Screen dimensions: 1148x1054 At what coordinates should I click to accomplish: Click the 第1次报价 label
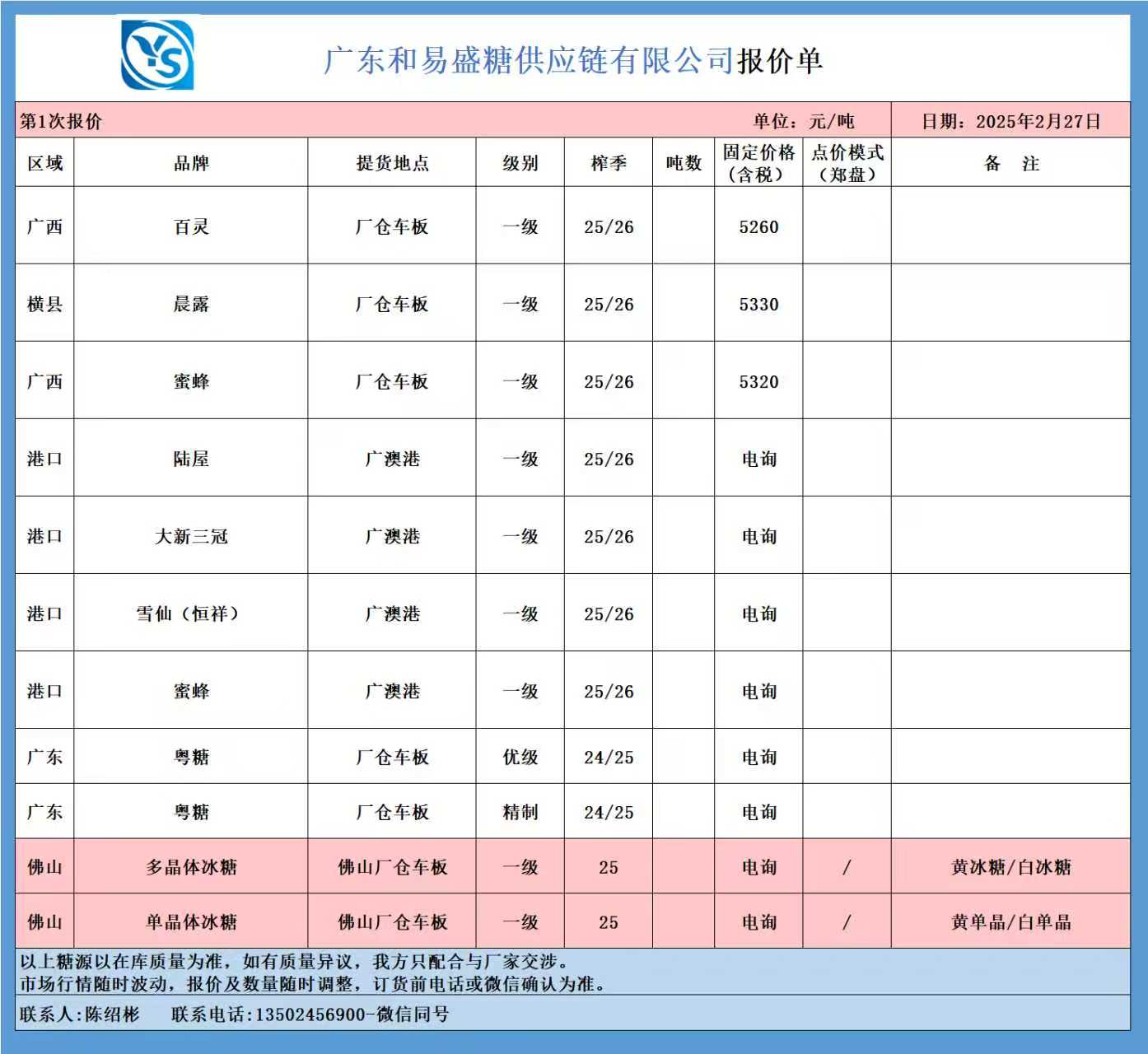[61, 122]
